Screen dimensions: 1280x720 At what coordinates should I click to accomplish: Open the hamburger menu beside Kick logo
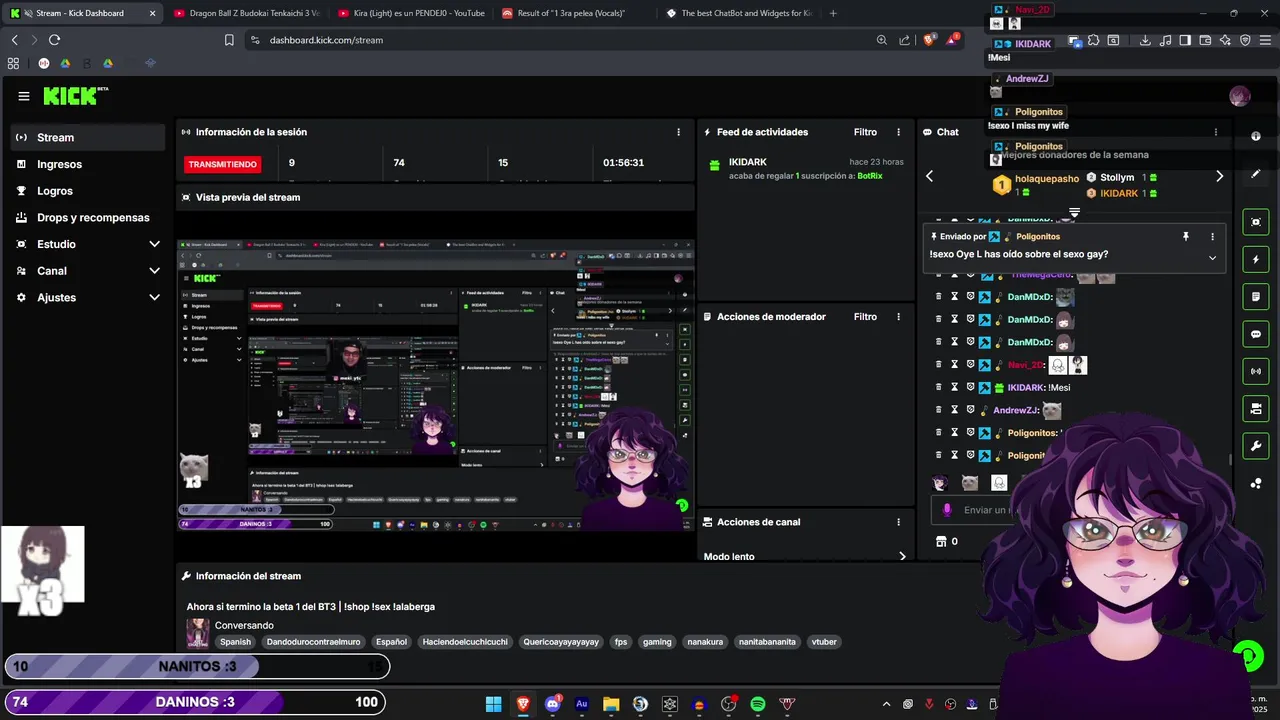[24, 96]
